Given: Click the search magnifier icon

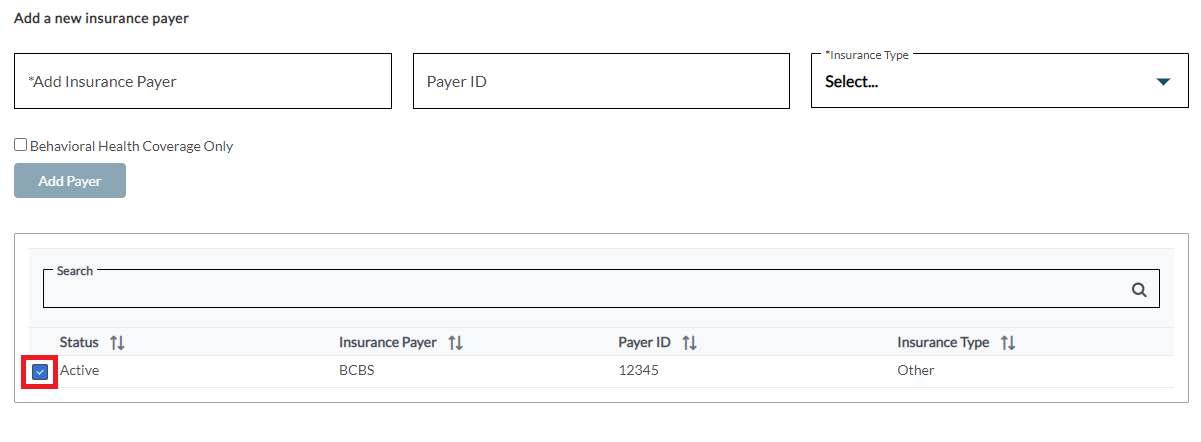Looking at the screenshot, I should 1138,290.
